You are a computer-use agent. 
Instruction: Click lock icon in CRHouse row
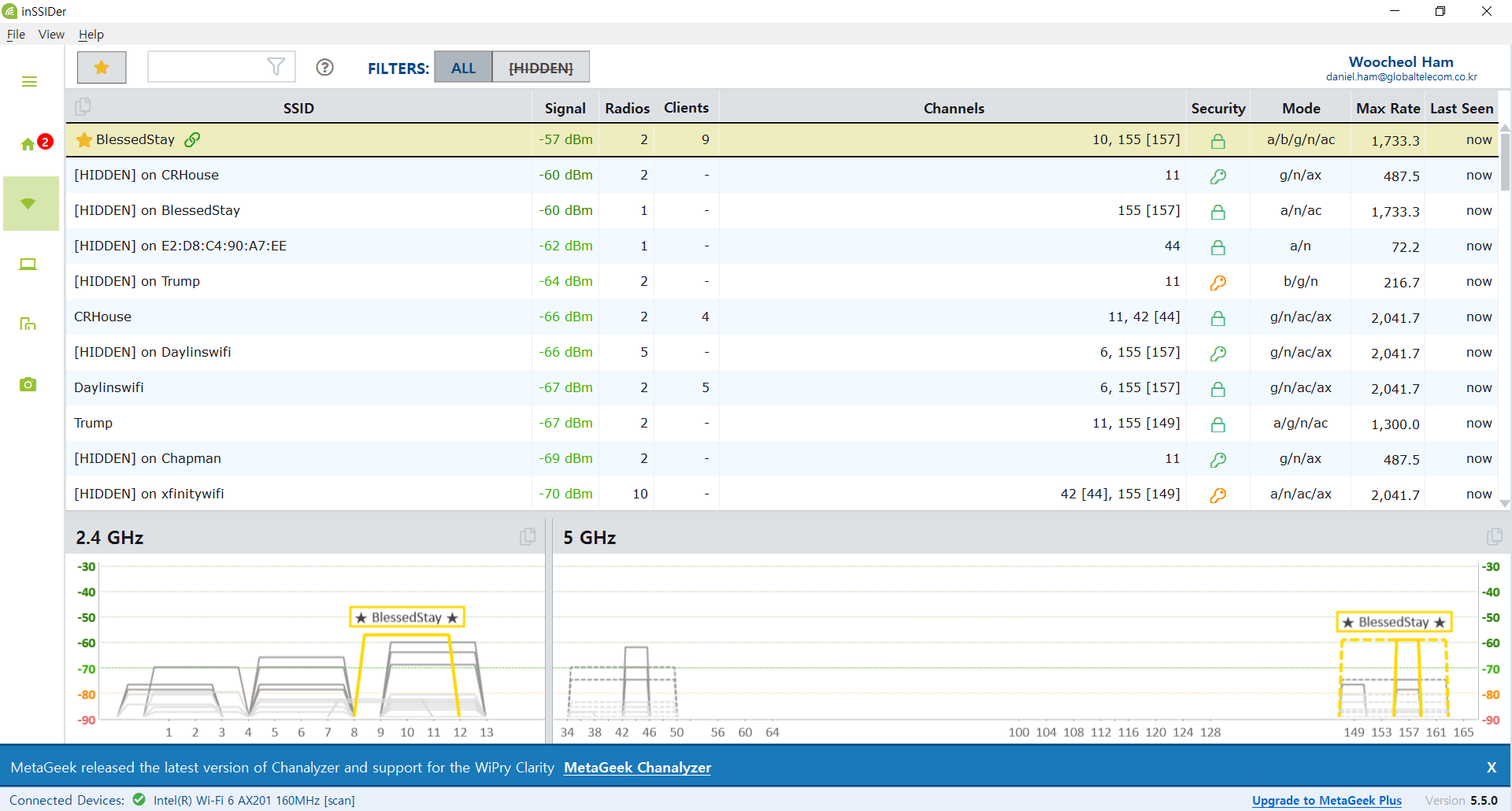[x=1218, y=318]
